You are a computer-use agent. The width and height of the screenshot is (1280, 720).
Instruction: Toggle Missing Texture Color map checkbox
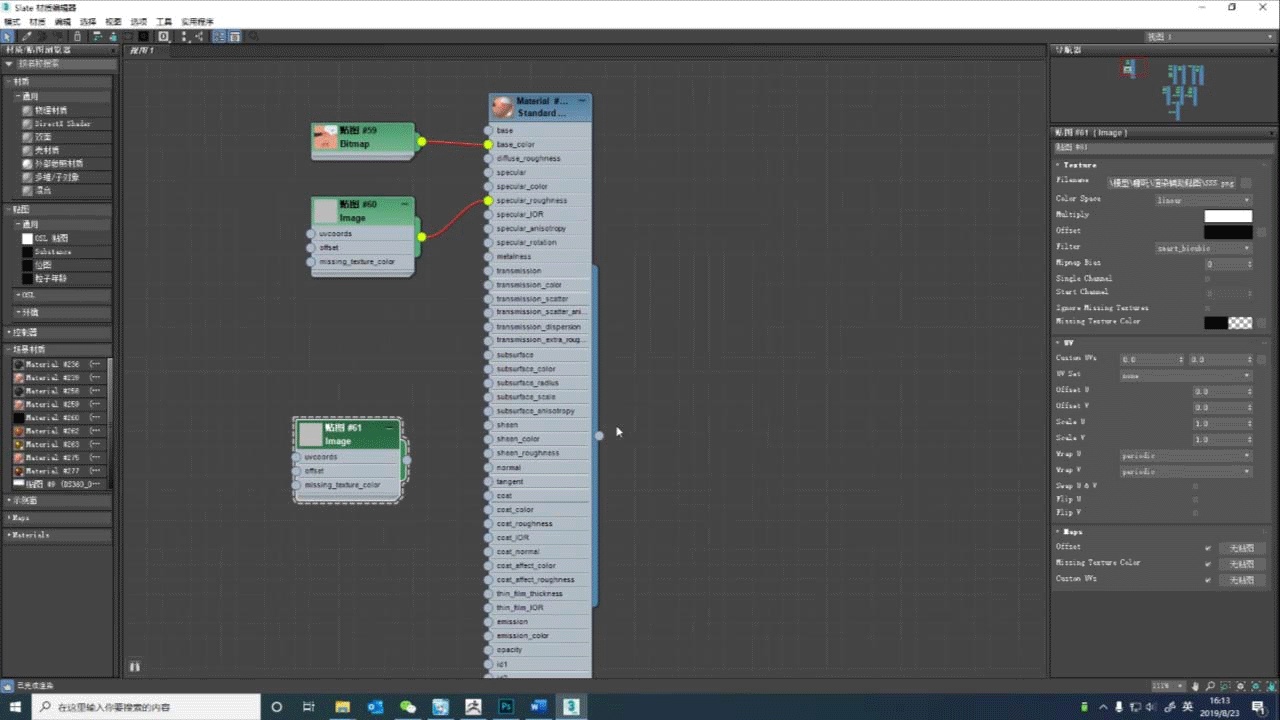click(1208, 564)
